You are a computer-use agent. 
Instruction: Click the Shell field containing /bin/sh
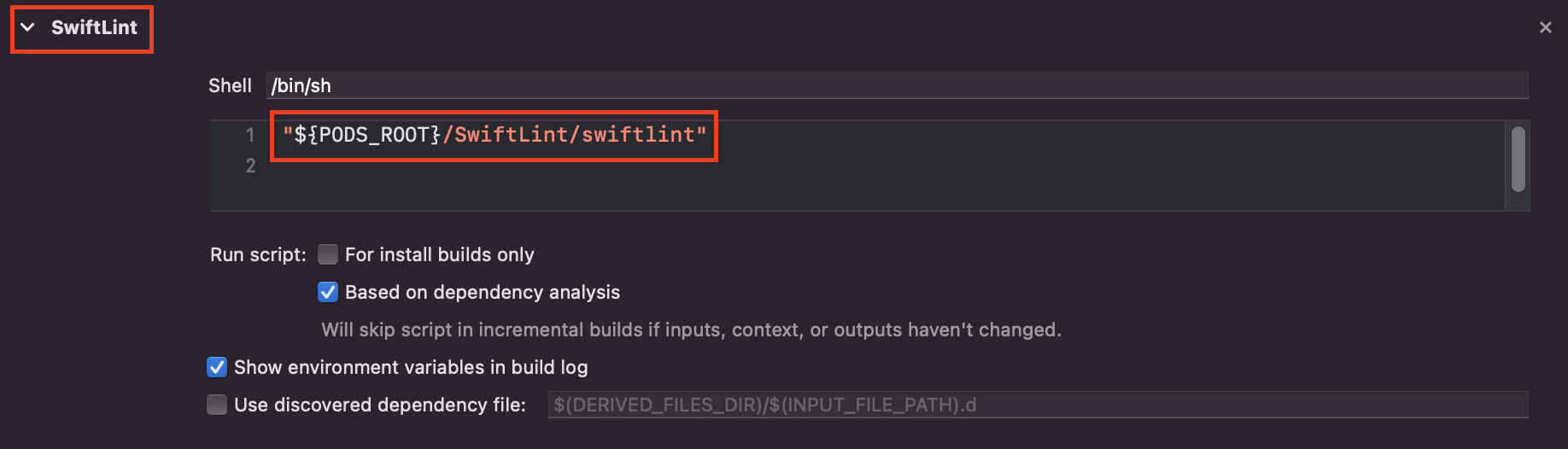click(x=897, y=85)
